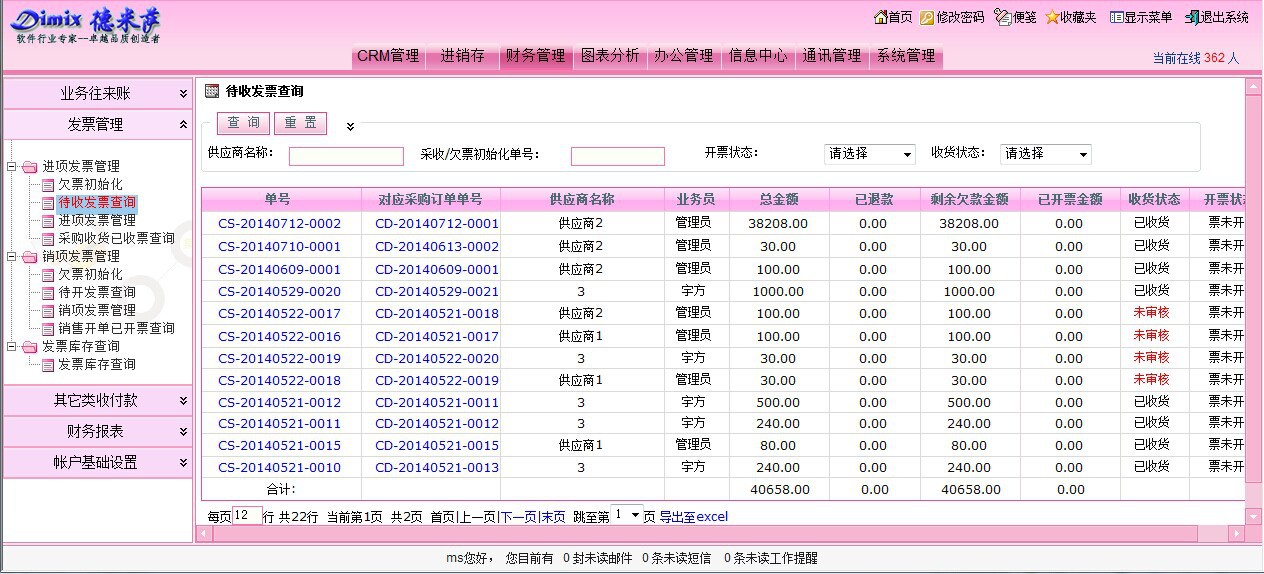
Task: Click the home icon labeled 首页
Action: point(880,17)
